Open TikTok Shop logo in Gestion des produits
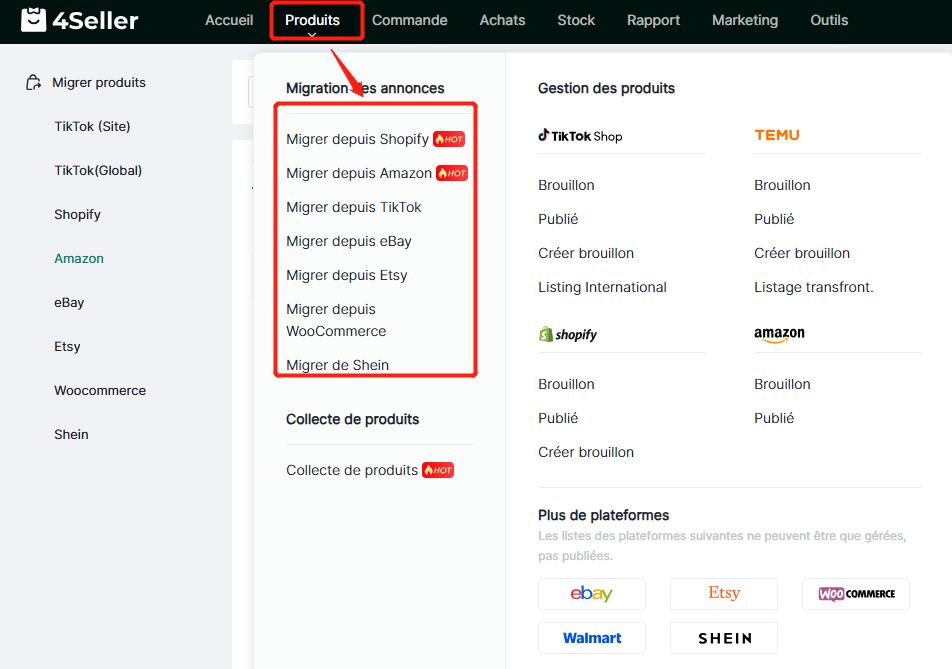Screen dimensions: 952x669 click(x=580, y=136)
